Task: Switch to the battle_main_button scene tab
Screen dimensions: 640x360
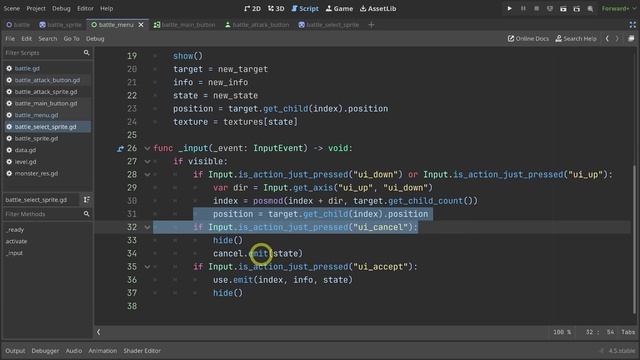Action: point(184,25)
